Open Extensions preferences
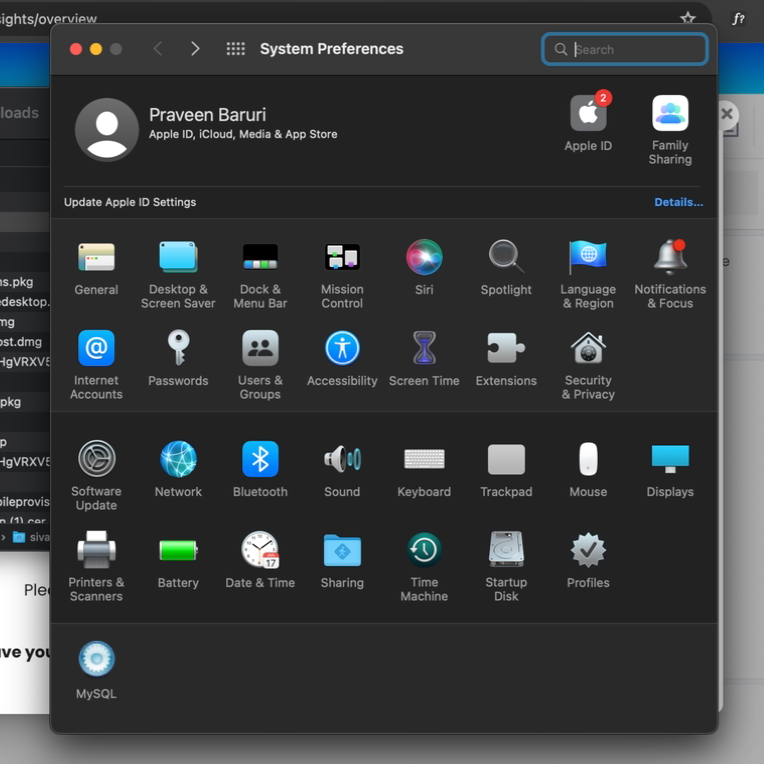 point(506,359)
